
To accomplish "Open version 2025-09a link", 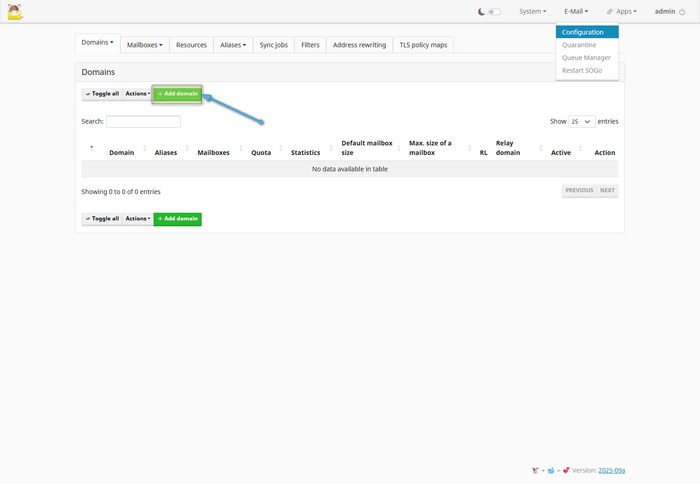I will (x=612, y=471).
